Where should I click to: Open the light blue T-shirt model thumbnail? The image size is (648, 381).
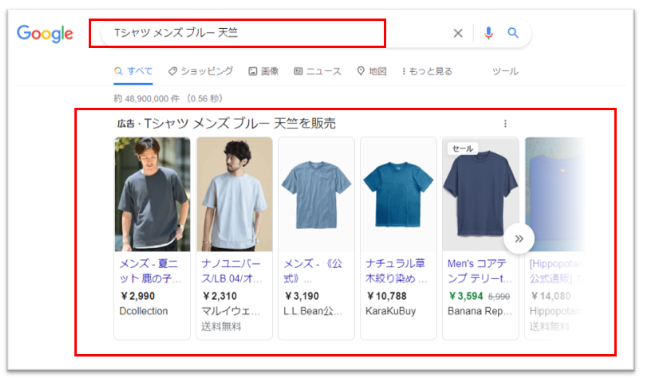[x=234, y=194]
